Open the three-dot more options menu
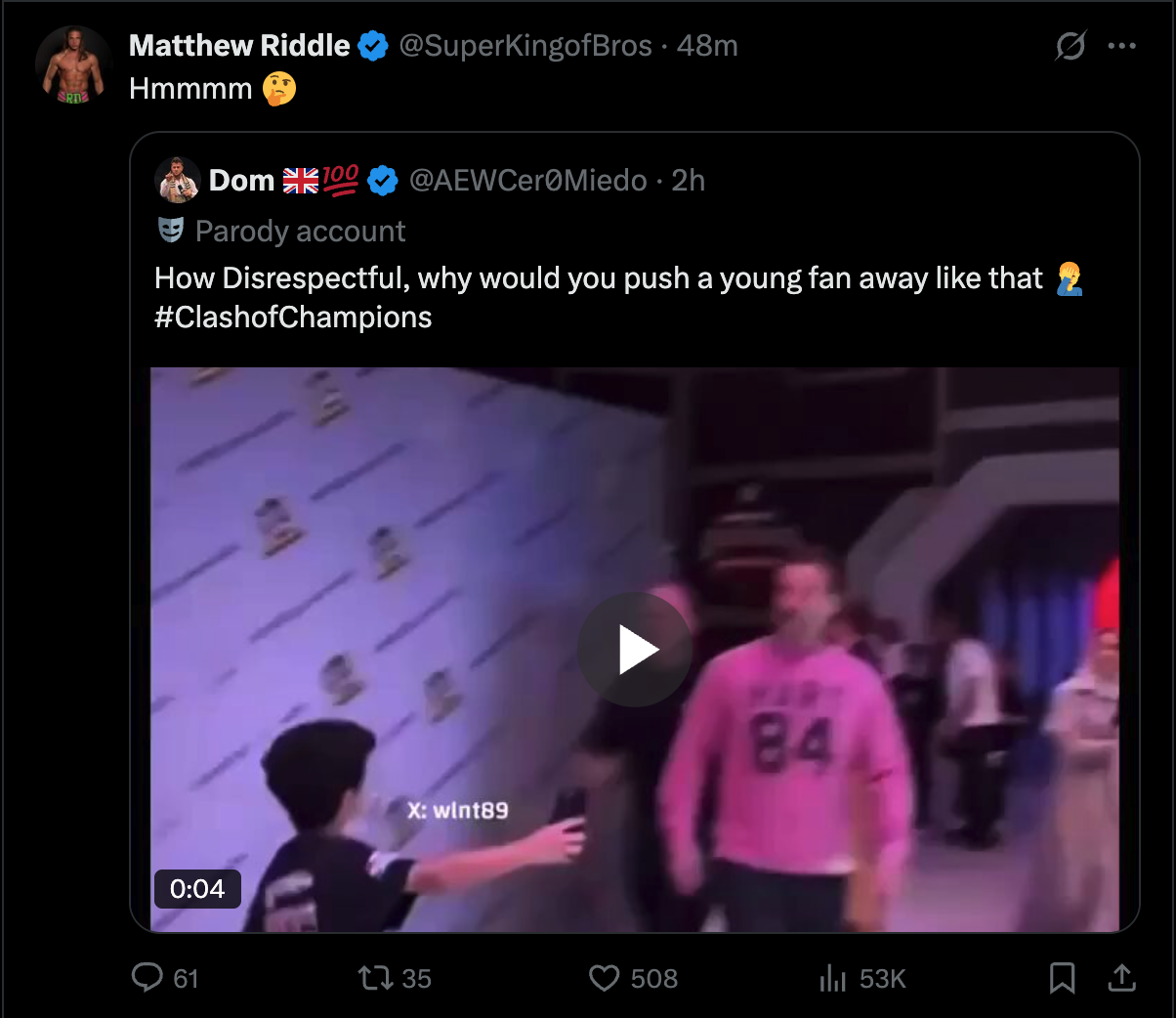 point(1122,46)
